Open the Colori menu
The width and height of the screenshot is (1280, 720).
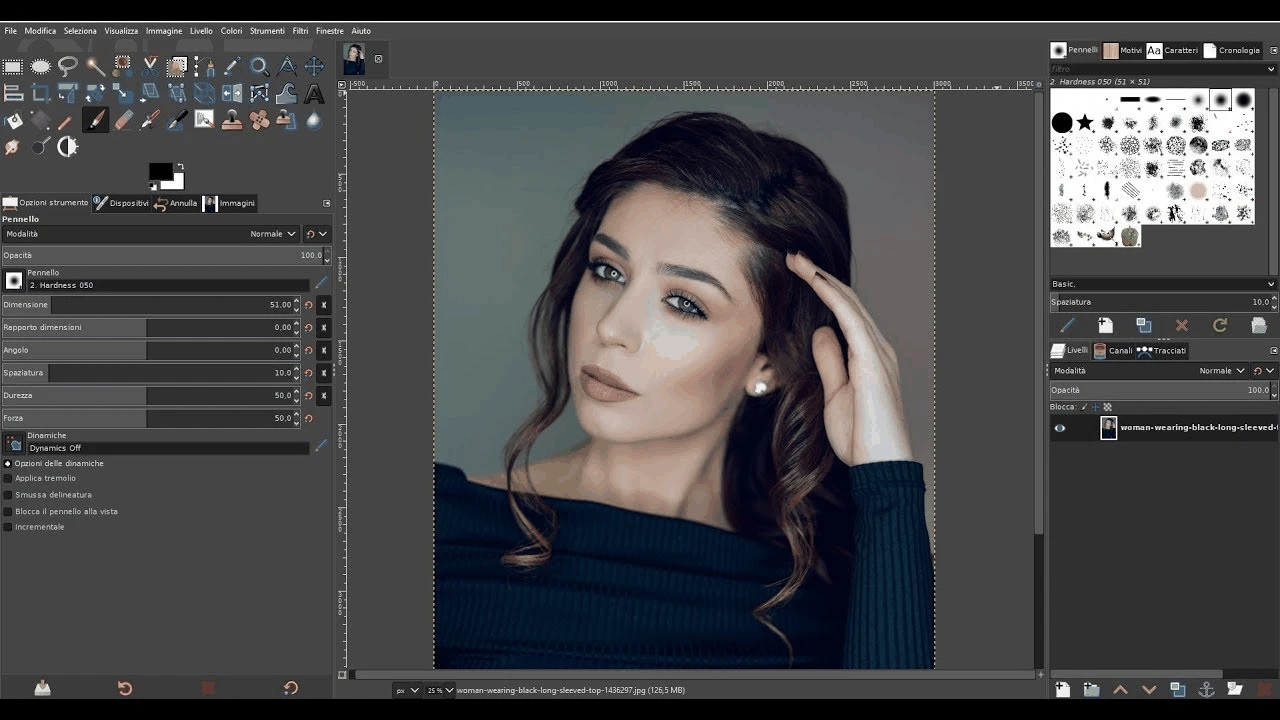tap(231, 31)
